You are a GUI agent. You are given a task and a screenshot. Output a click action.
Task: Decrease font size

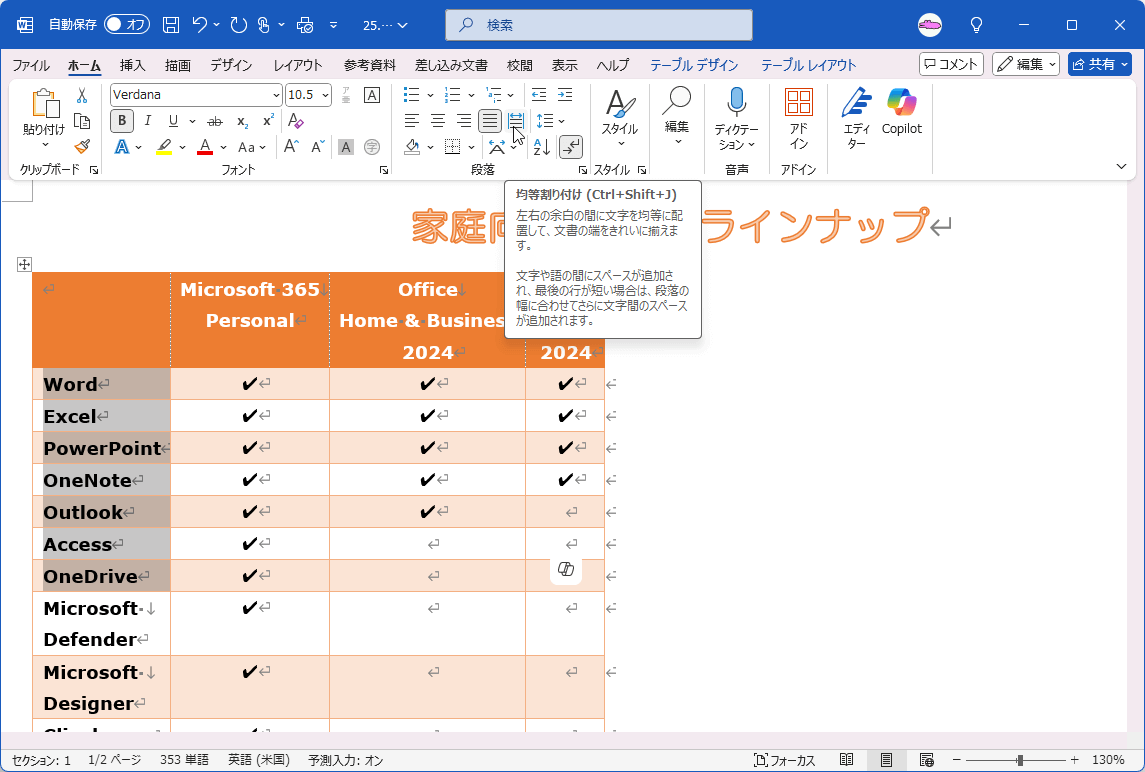point(318,147)
